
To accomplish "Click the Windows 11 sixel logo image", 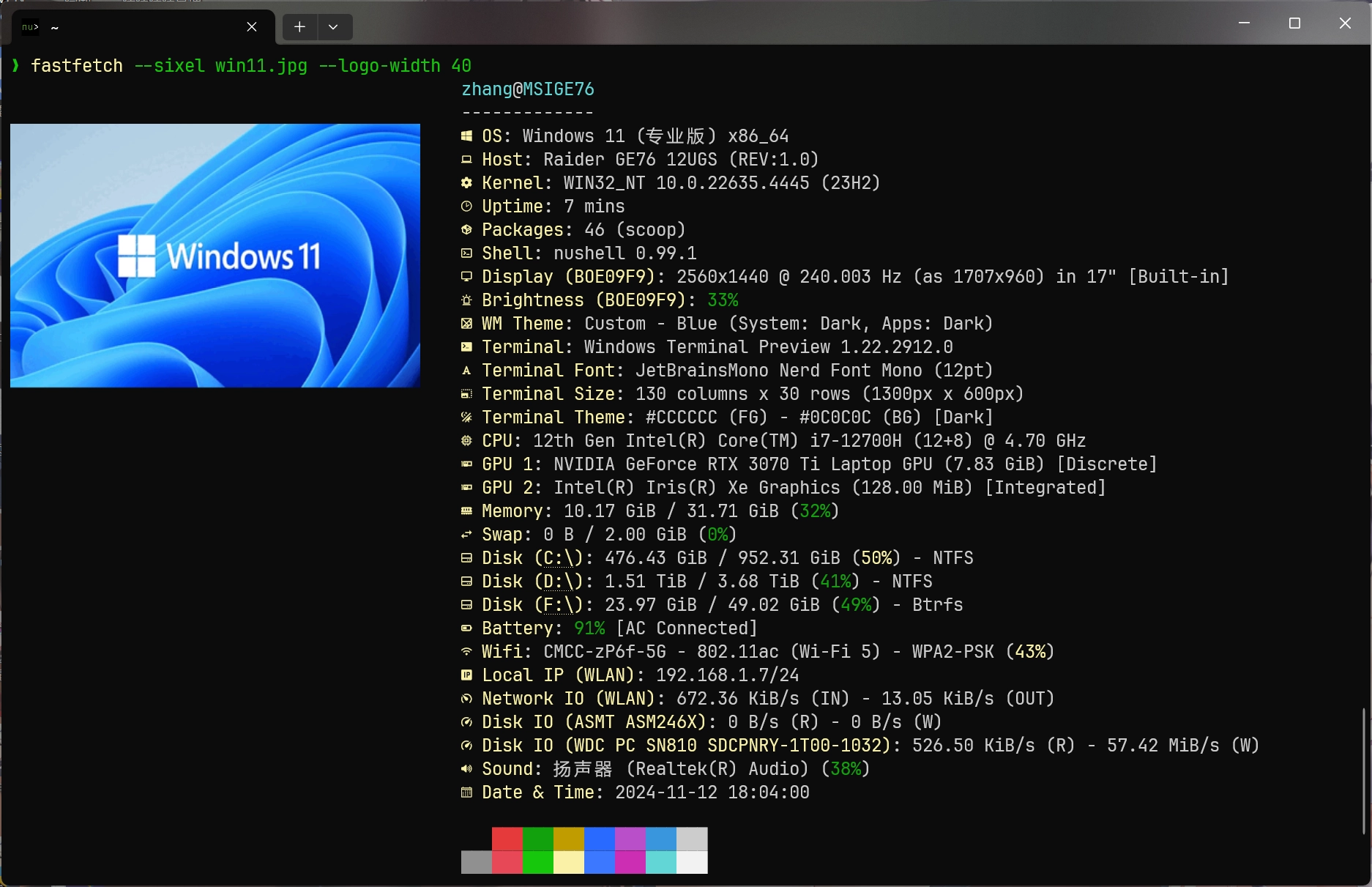I will point(215,256).
